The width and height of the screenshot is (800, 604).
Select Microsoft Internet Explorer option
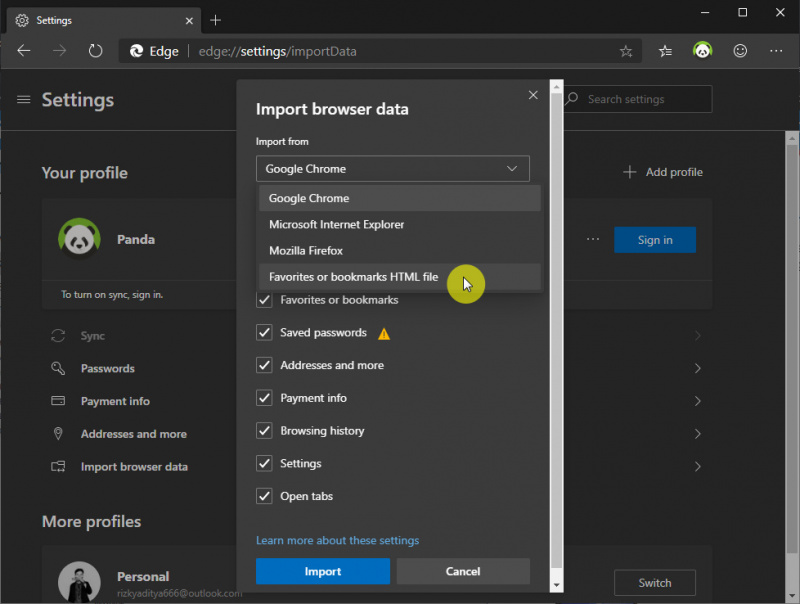click(x=399, y=224)
